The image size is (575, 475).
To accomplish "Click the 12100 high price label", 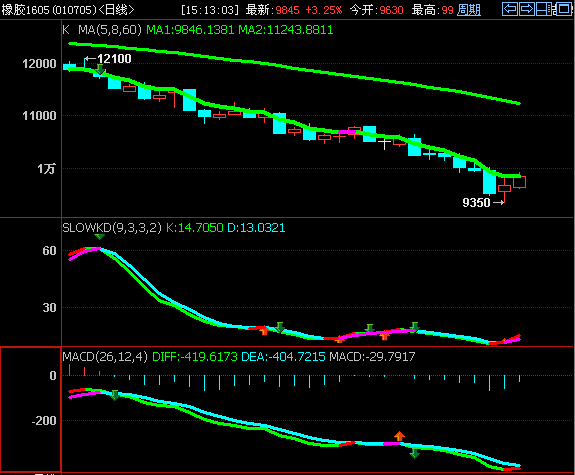I will tap(109, 59).
